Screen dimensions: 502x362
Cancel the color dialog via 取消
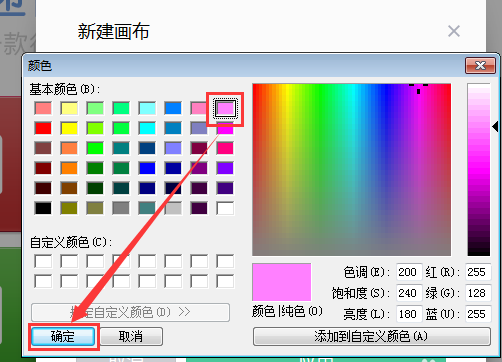[x=131, y=337]
